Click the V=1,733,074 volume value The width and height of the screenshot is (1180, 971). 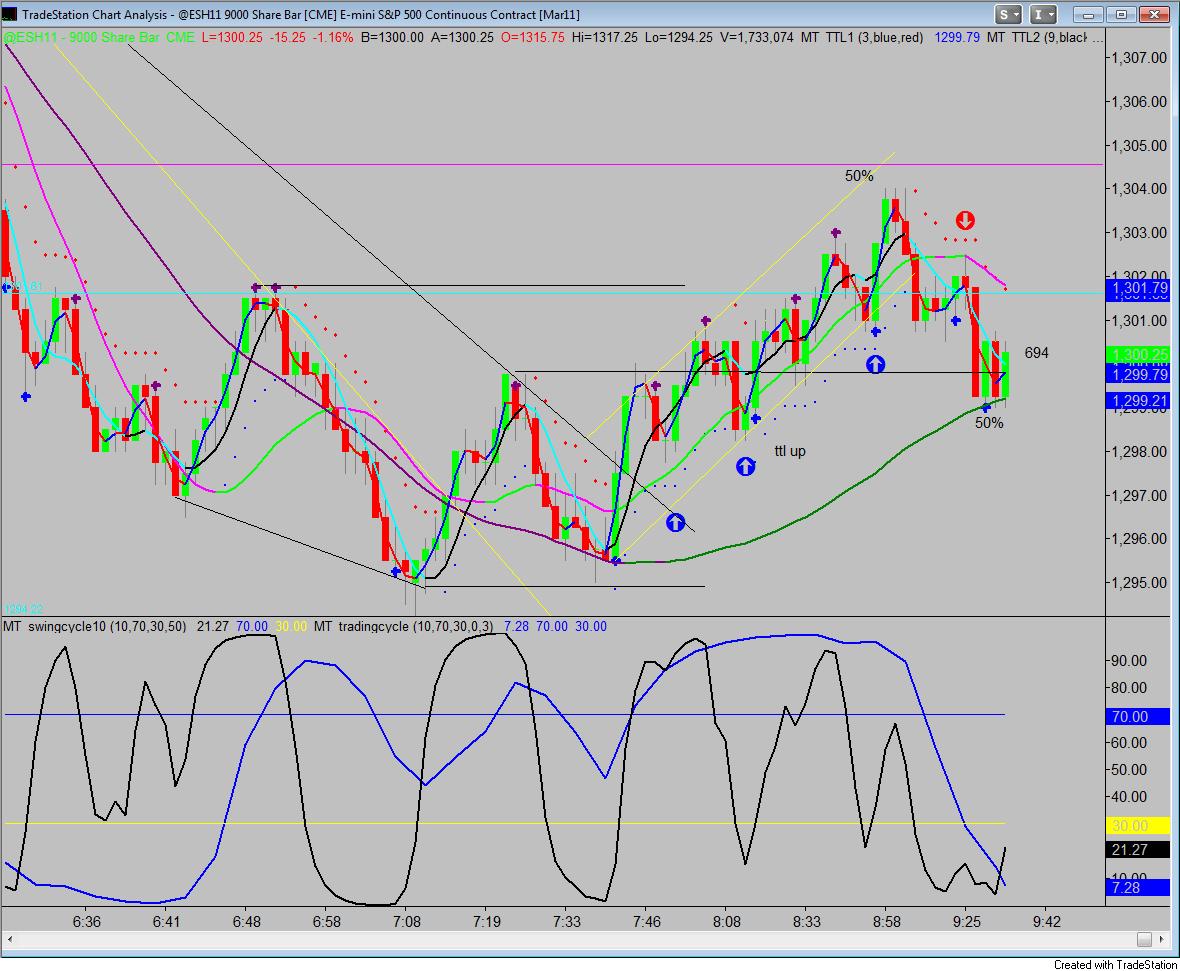click(756, 37)
